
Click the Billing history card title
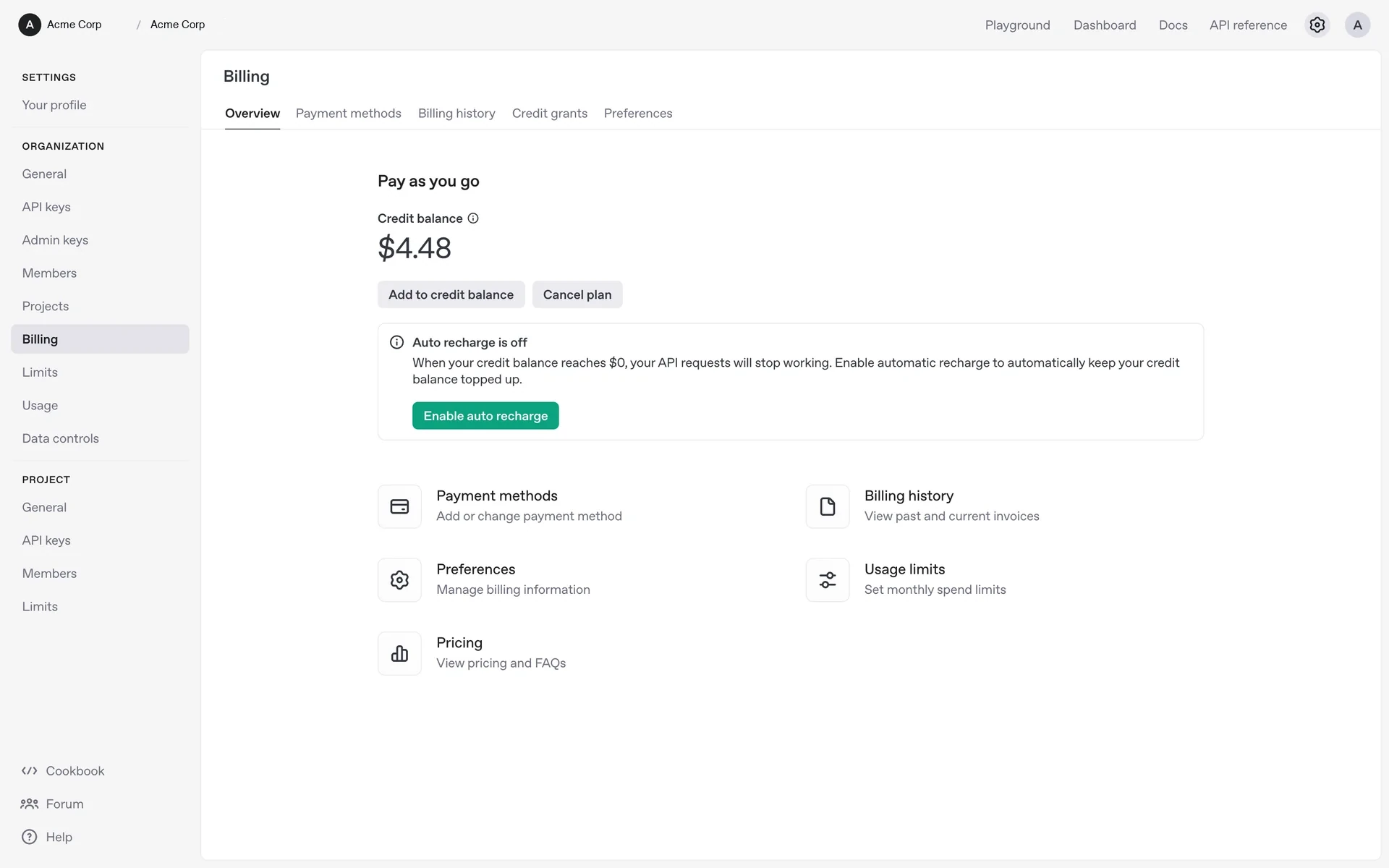[909, 495]
